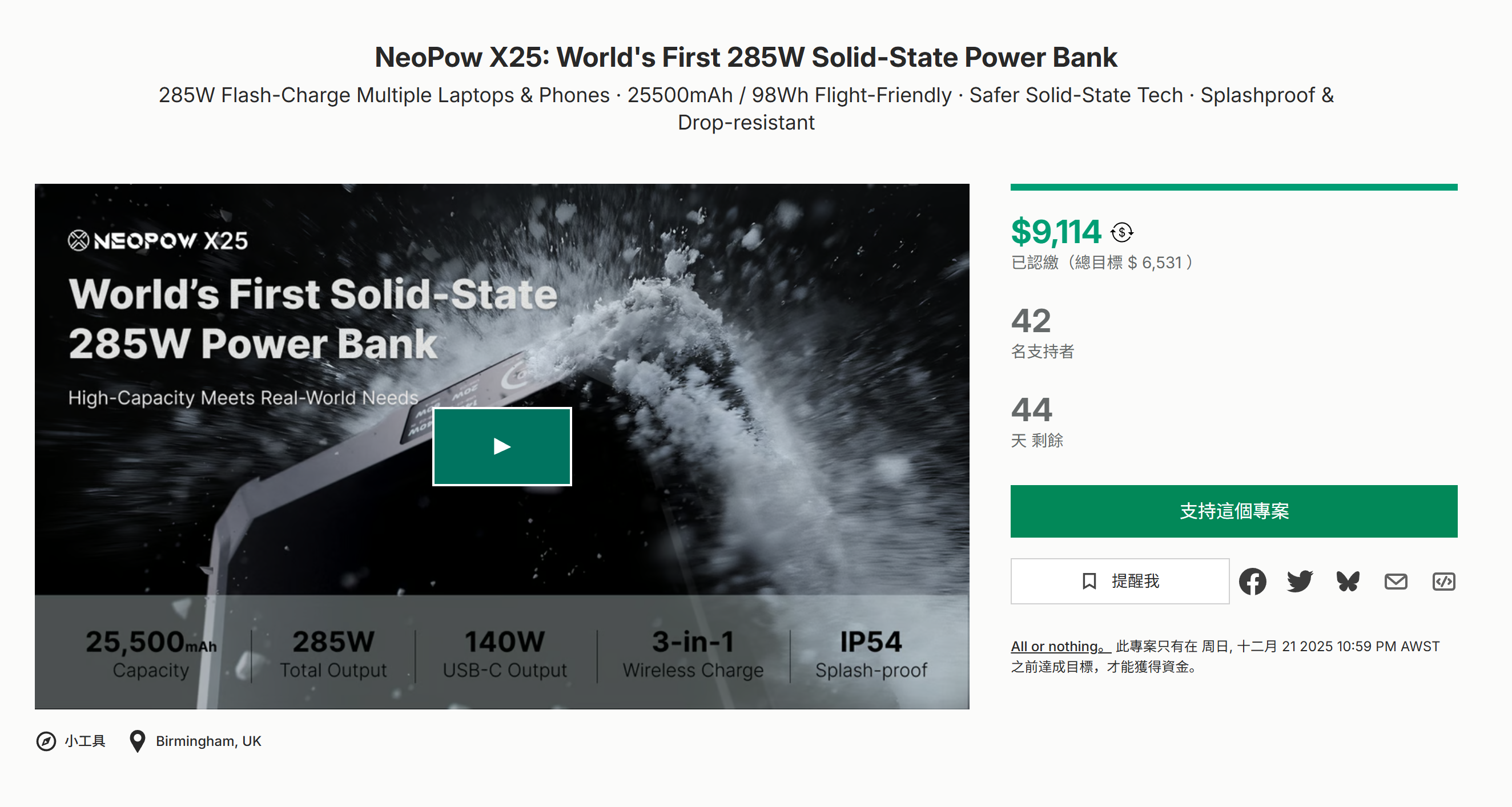Click the 44 天剩餘 days remaining figure

[1031, 410]
